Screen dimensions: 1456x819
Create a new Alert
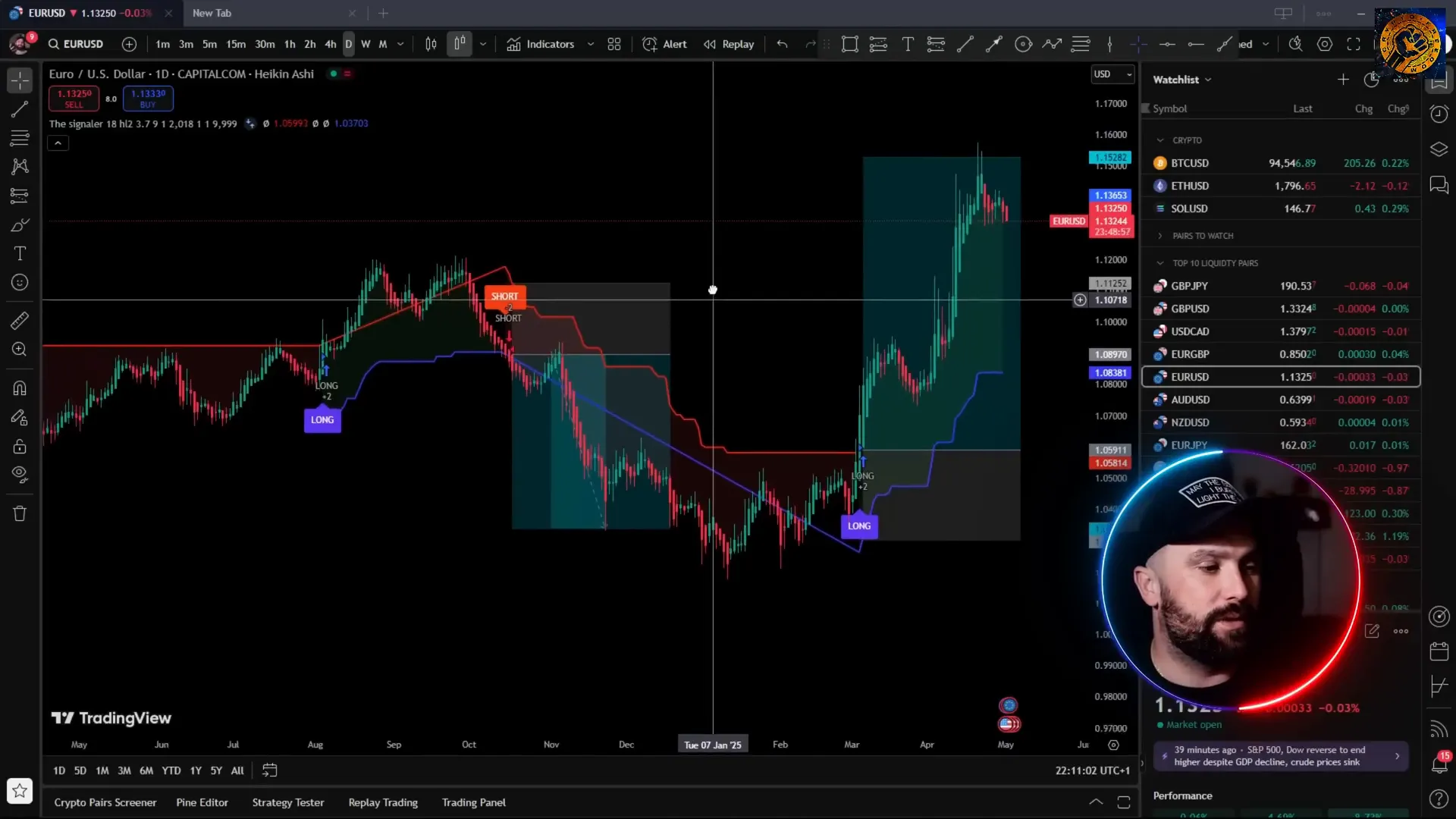tap(664, 44)
